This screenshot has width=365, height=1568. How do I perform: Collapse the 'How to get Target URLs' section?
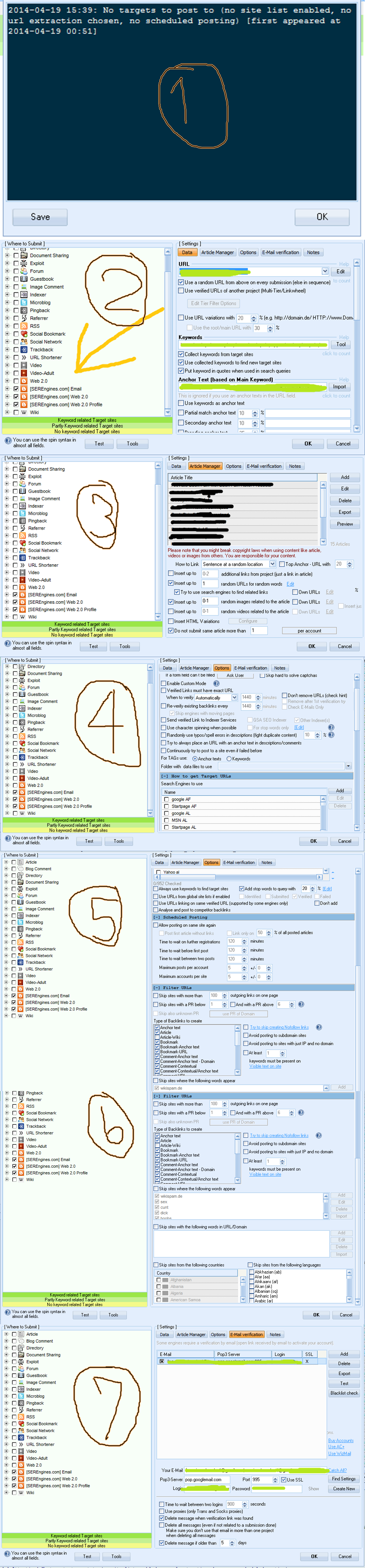(165, 776)
